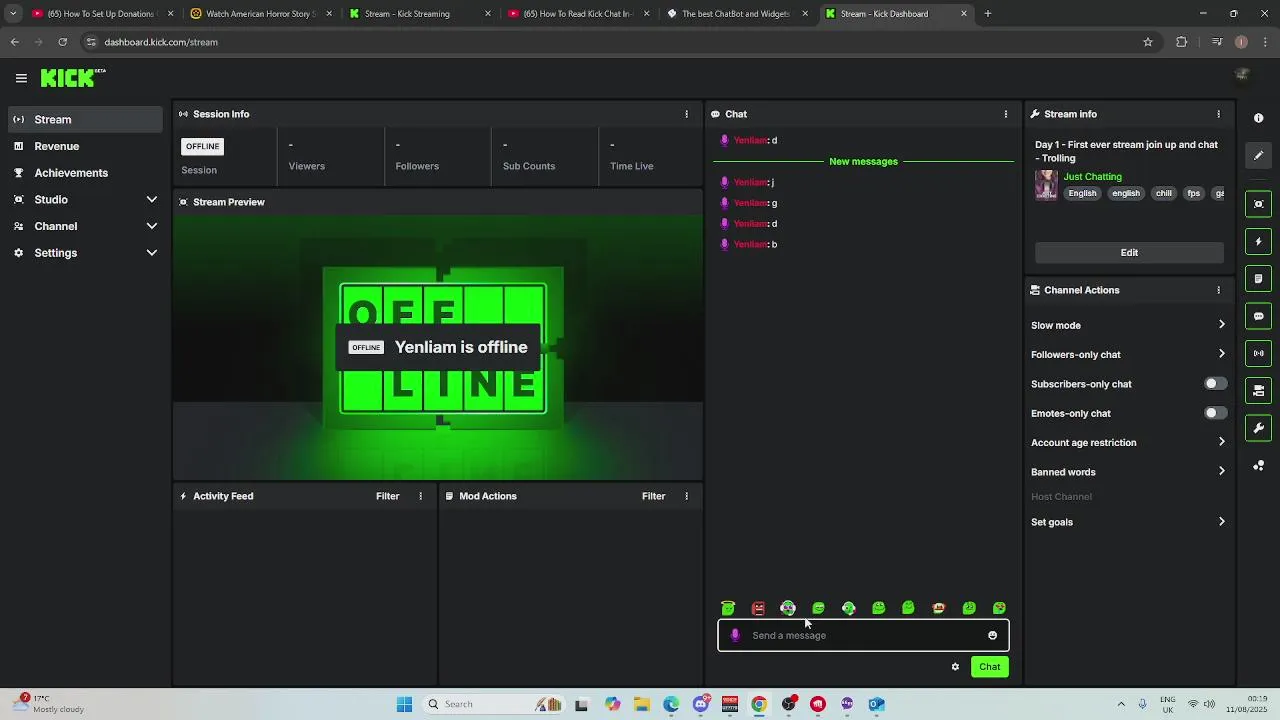Screen dimensions: 1280x720
Task: Open Session Info three-dot options
Action: (x=686, y=114)
